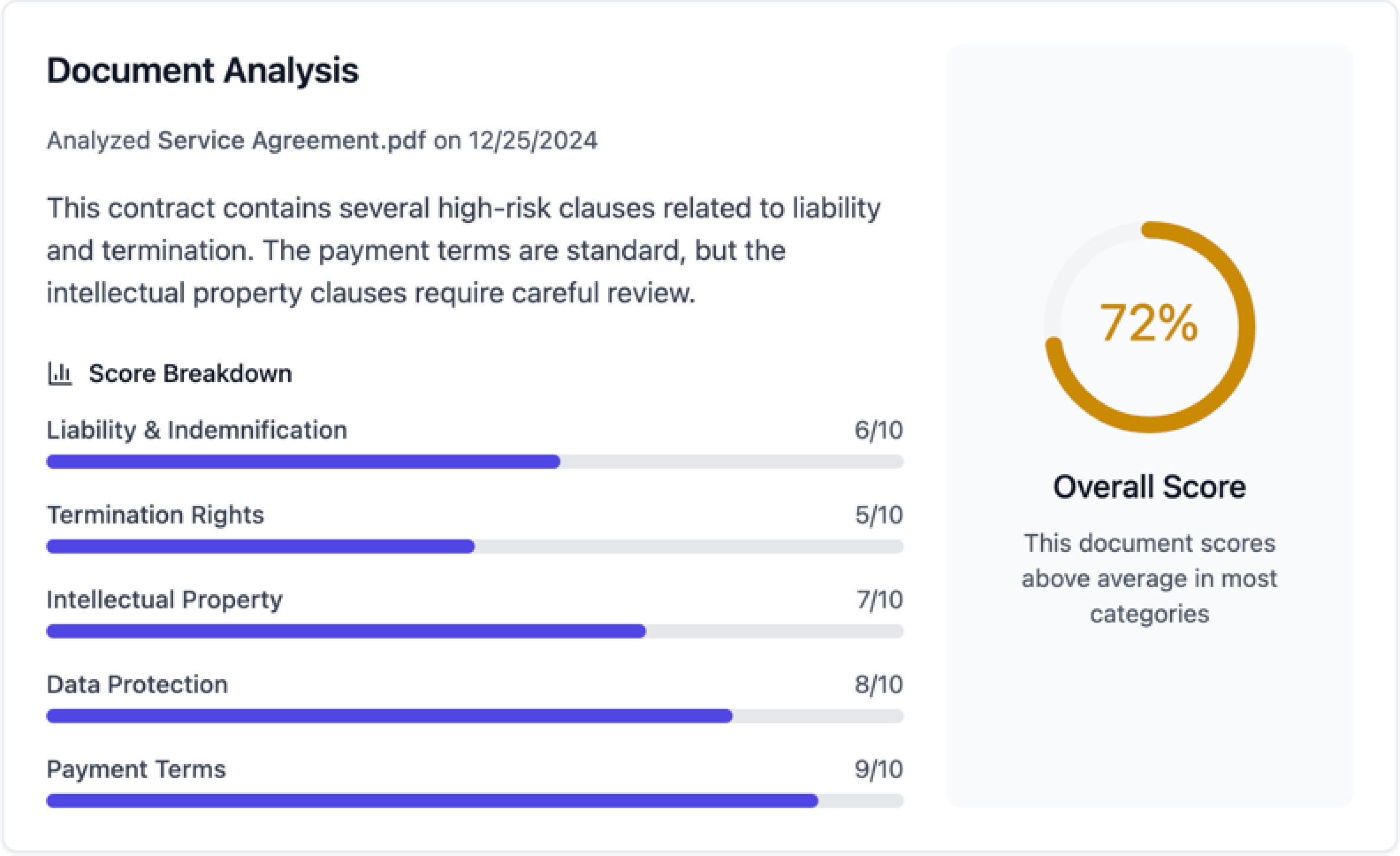The width and height of the screenshot is (1400, 856).
Task: Click the Payment Terms progress bar
Action: (474, 801)
